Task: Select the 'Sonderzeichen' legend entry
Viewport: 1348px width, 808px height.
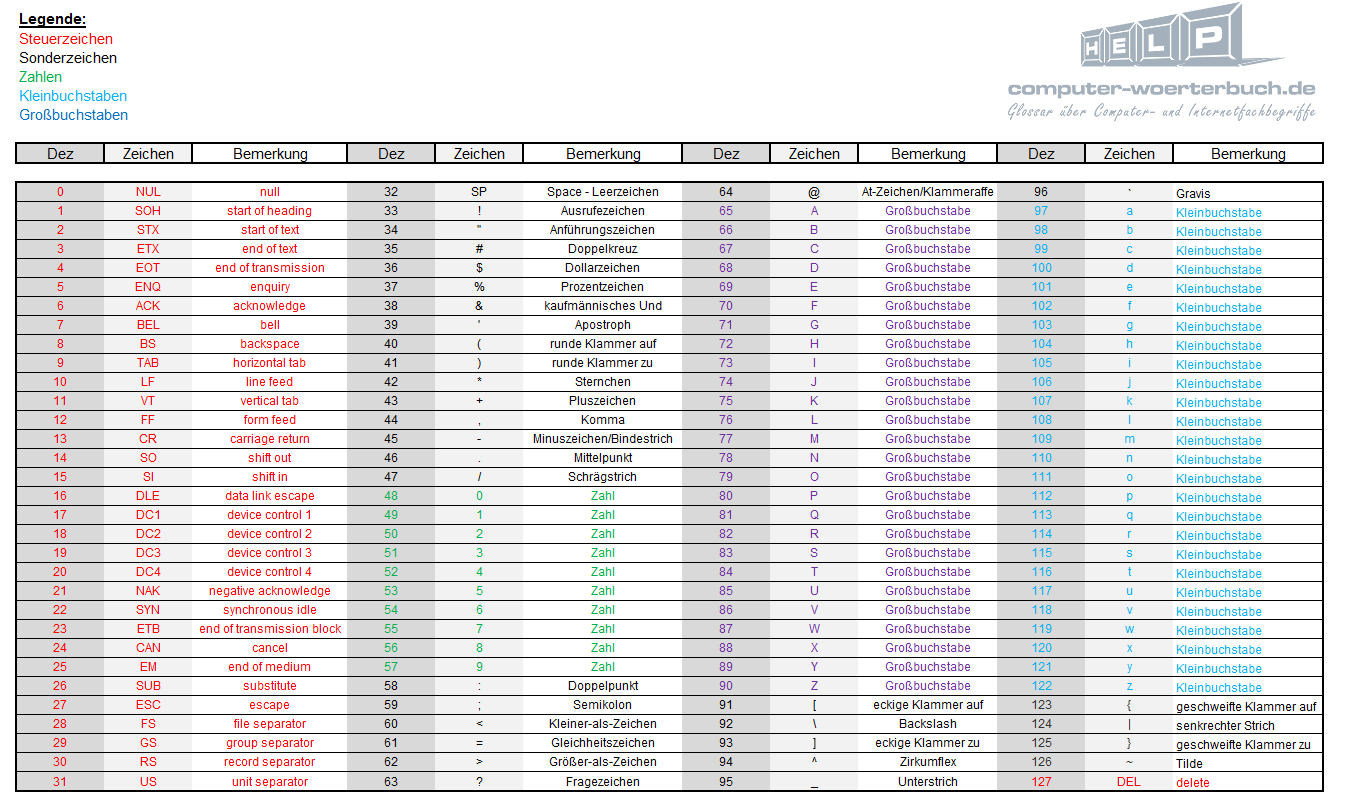Action: 68,58
